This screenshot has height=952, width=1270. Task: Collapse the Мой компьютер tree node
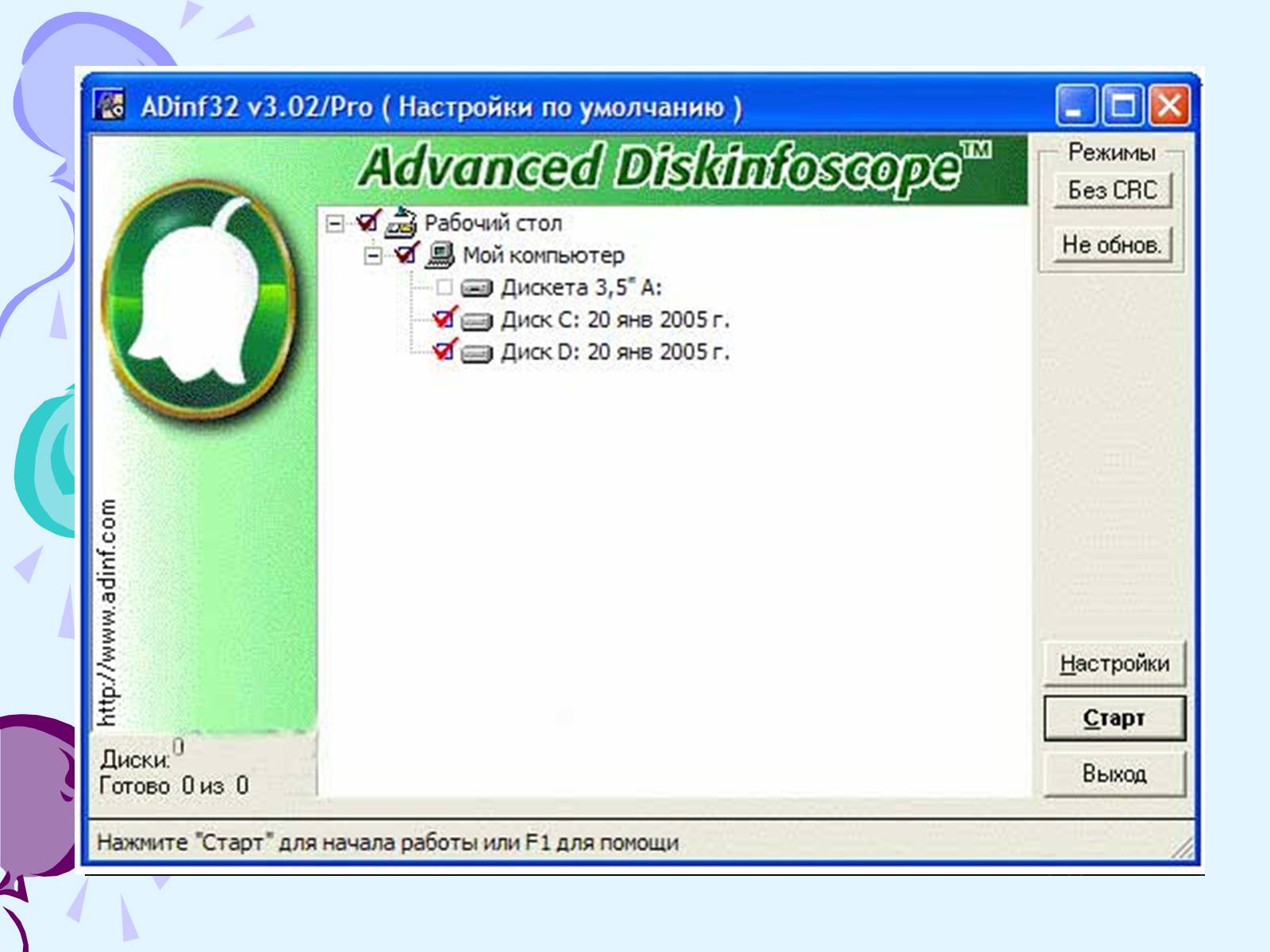tap(372, 255)
